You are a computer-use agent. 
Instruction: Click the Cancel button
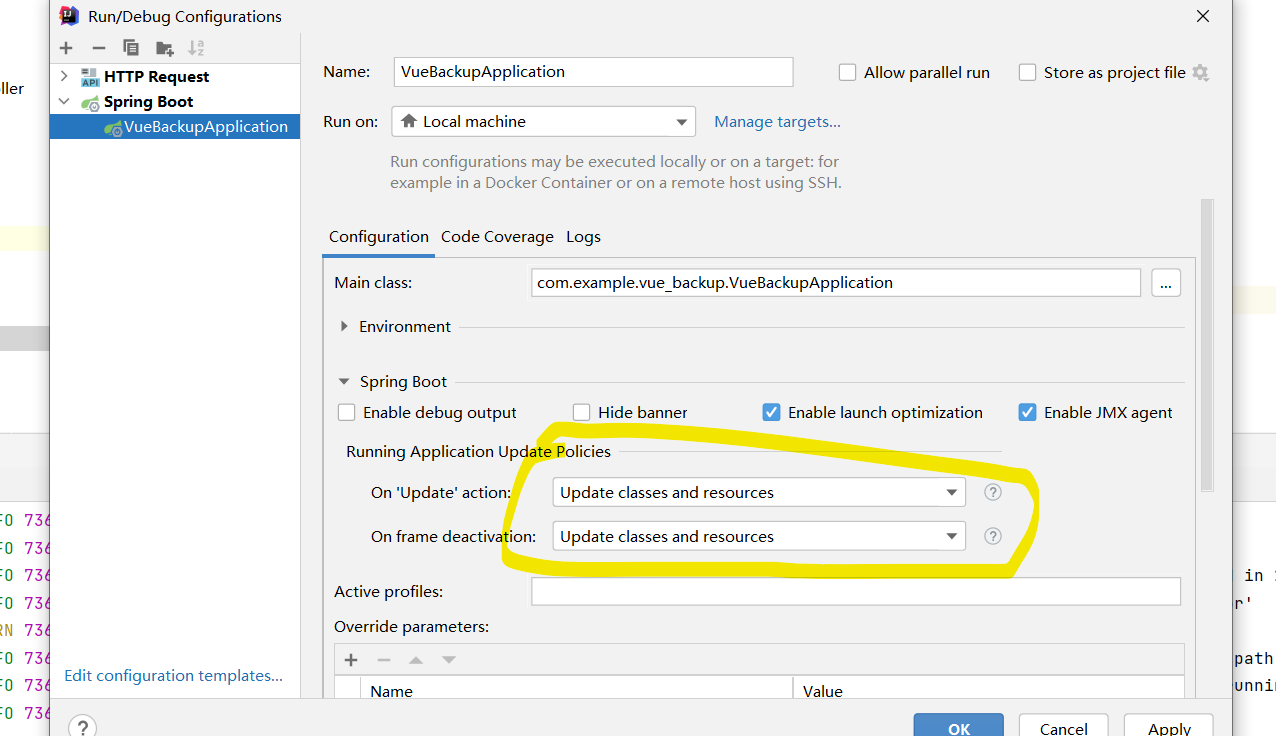1063,727
